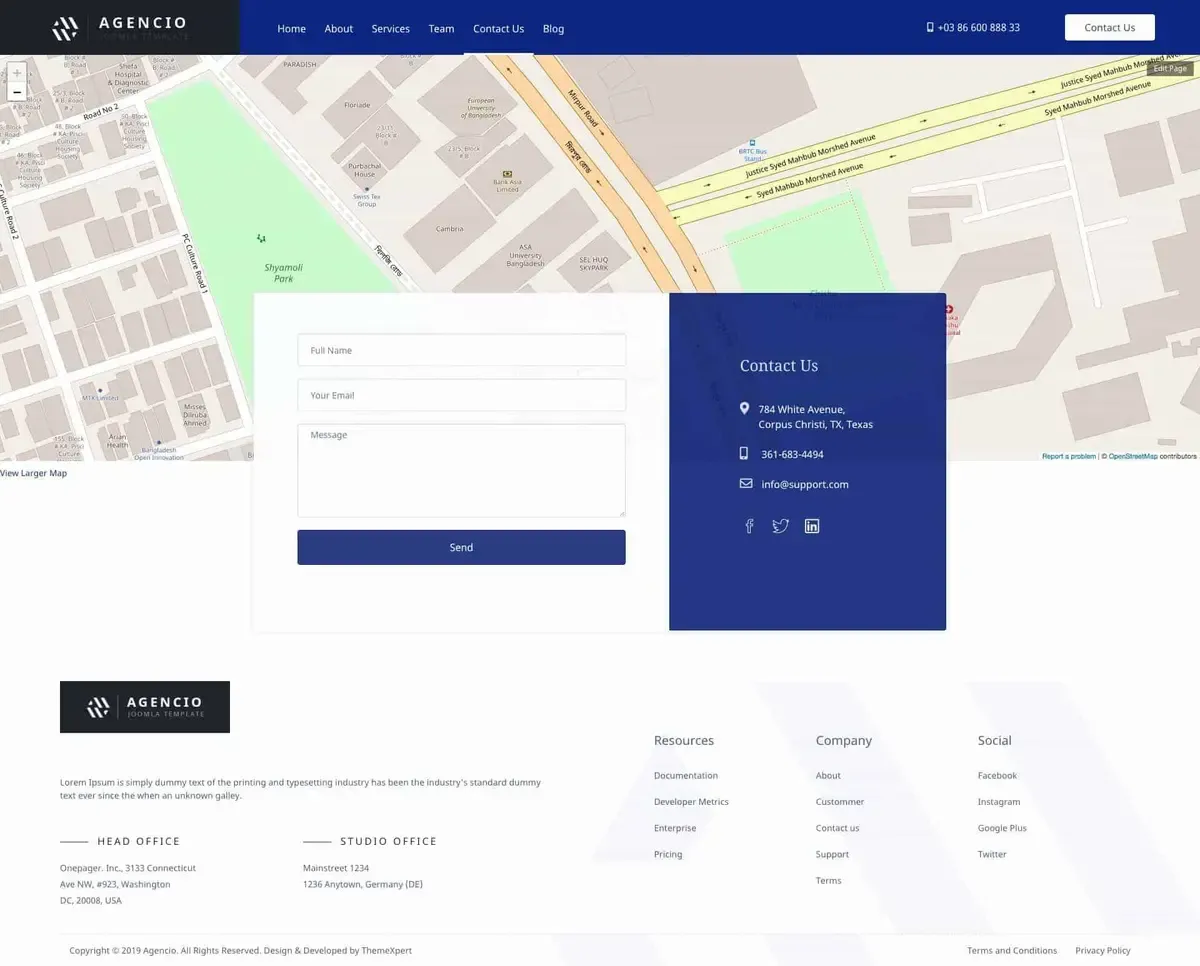Open the Privacy Policy footer link
Image resolution: width=1200 pixels, height=966 pixels.
[x=1103, y=951]
